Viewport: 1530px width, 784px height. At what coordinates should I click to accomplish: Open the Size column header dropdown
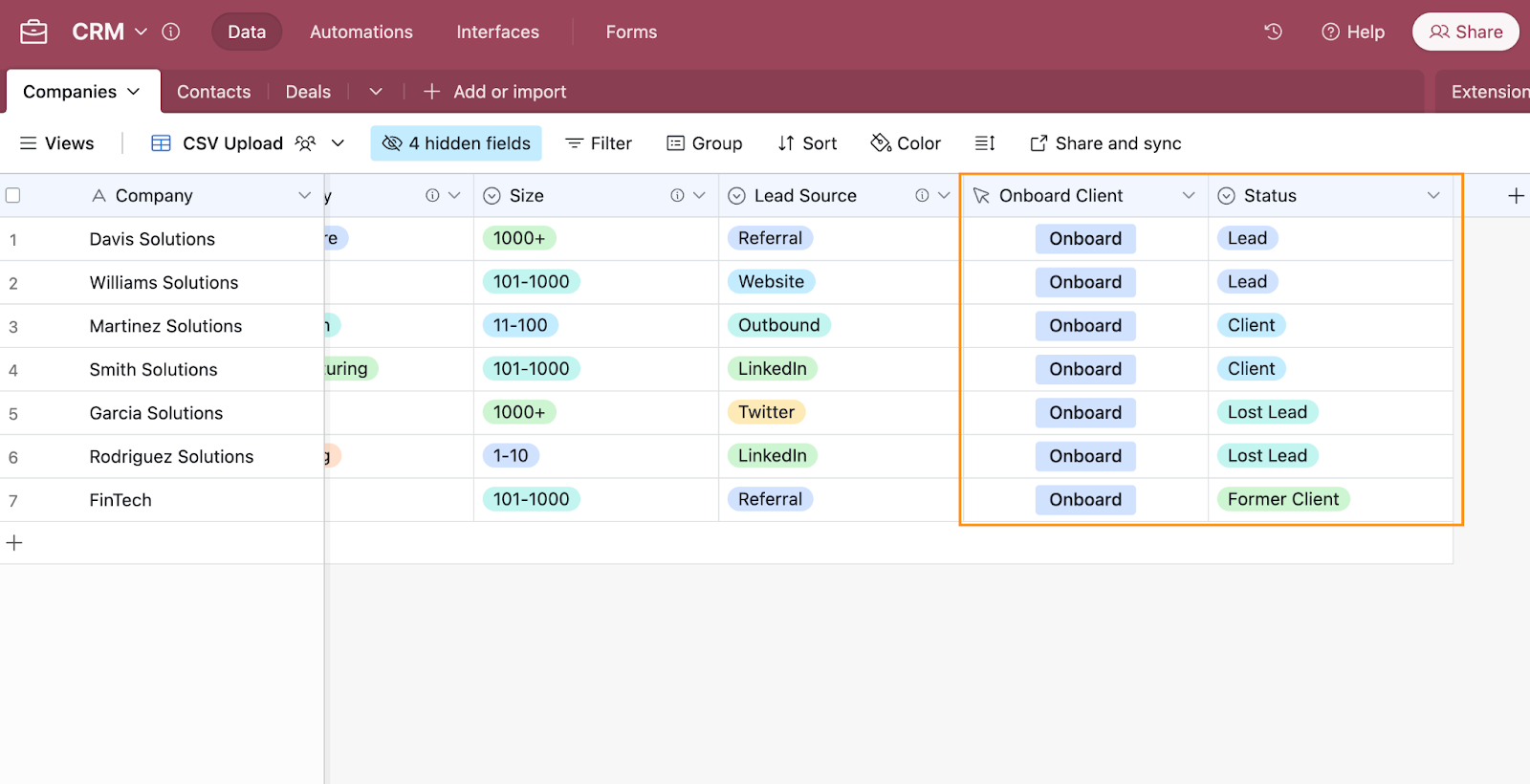point(699,195)
